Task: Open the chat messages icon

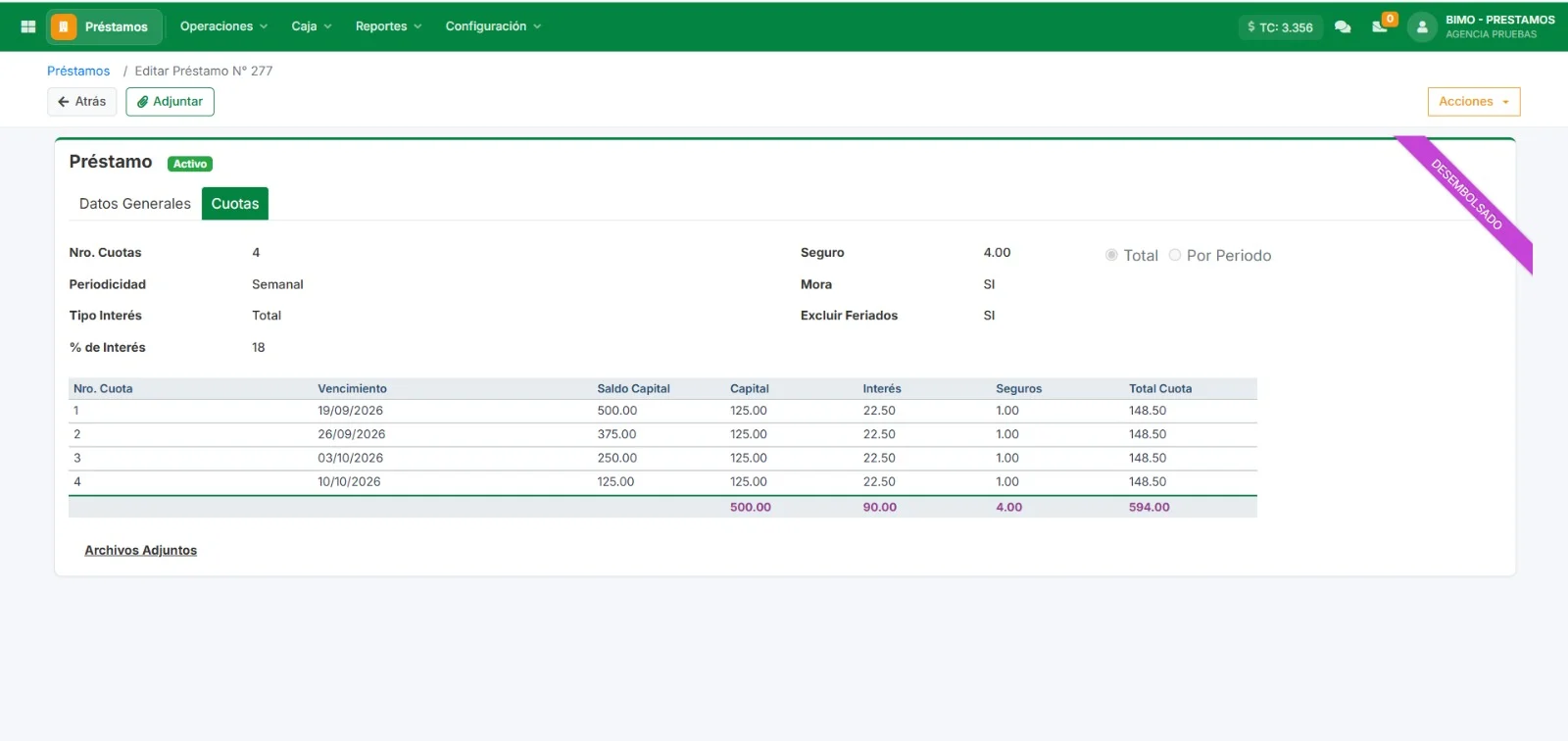Action: coord(1343,27)
